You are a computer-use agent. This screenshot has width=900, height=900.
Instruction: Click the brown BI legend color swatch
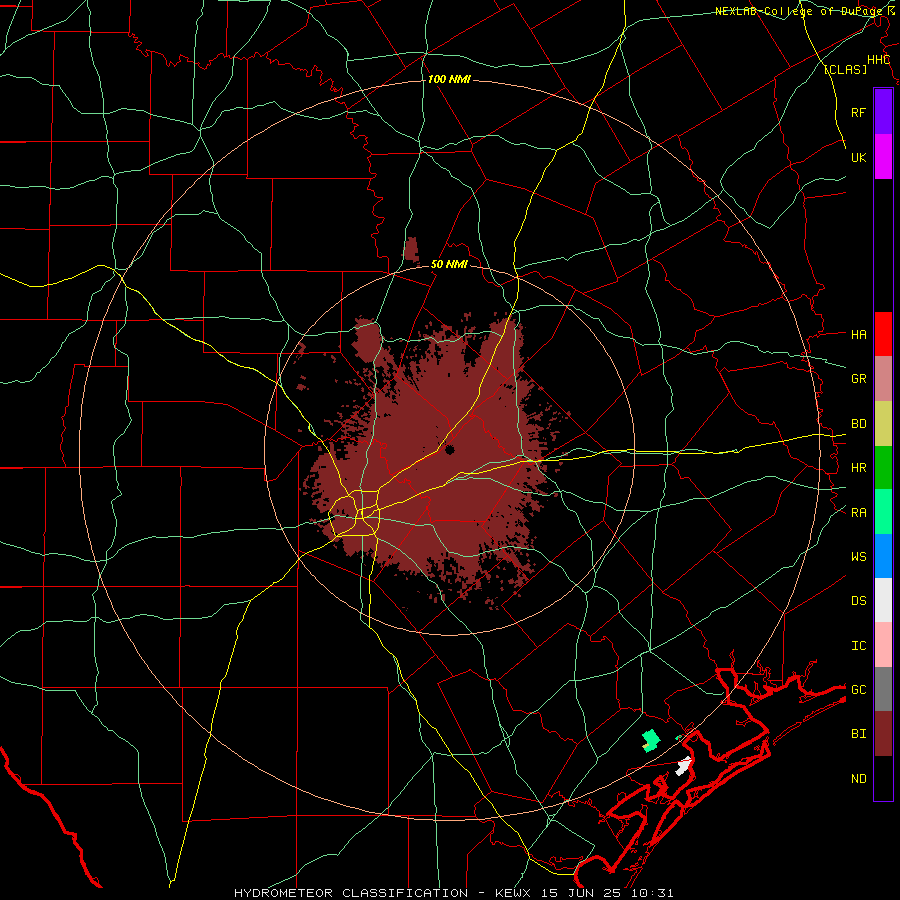pyautogui.click(x=883, y=734)
